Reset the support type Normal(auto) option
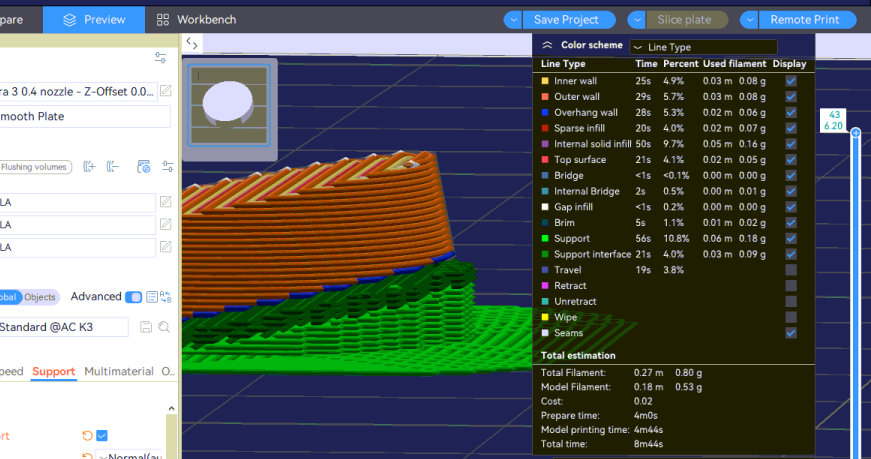Screen dimensions: 871x459 pyautogui.click(x=87, y=456)
